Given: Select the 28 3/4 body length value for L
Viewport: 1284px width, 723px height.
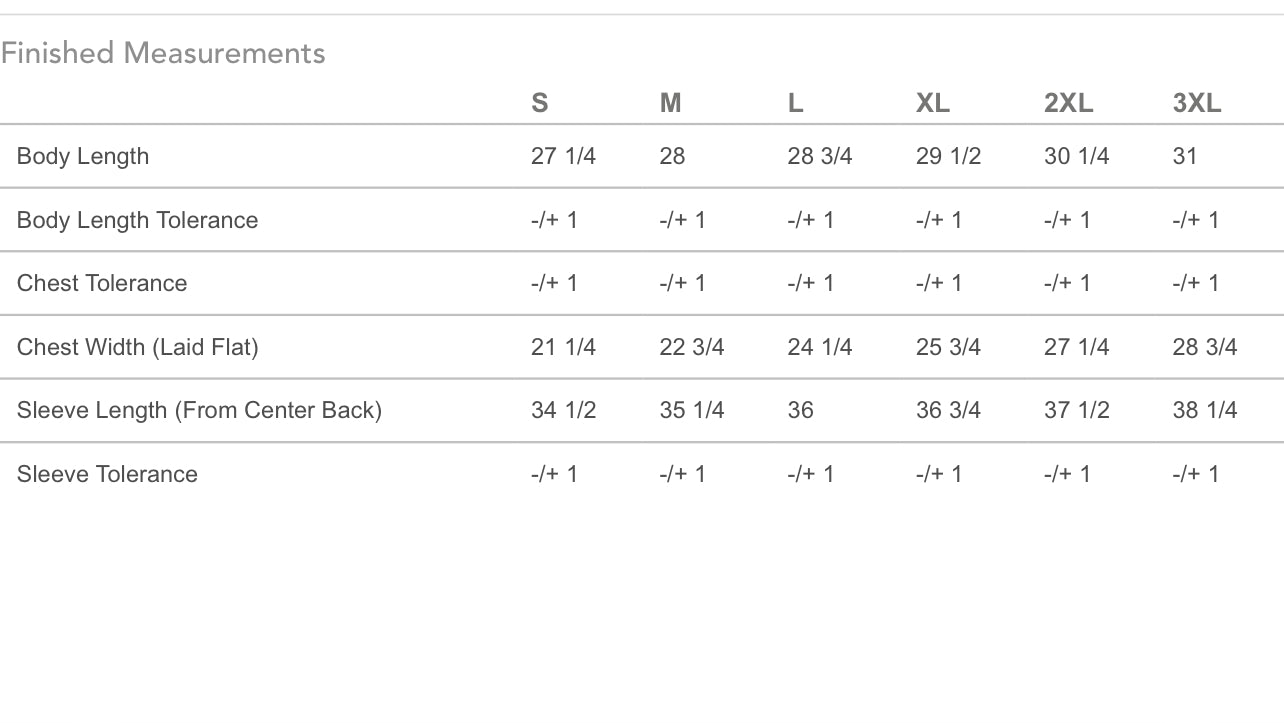Looking at the screenshot, I should pos(820,156).
